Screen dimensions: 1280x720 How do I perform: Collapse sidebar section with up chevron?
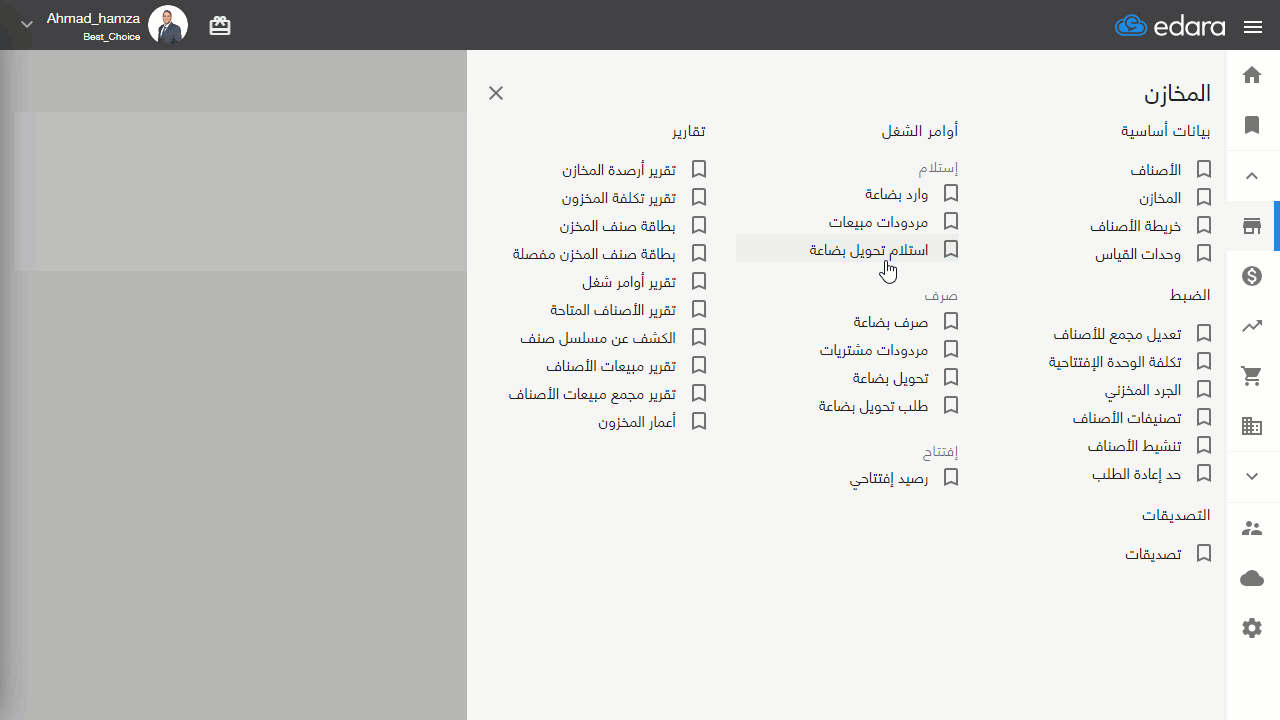coord(1252,176)
